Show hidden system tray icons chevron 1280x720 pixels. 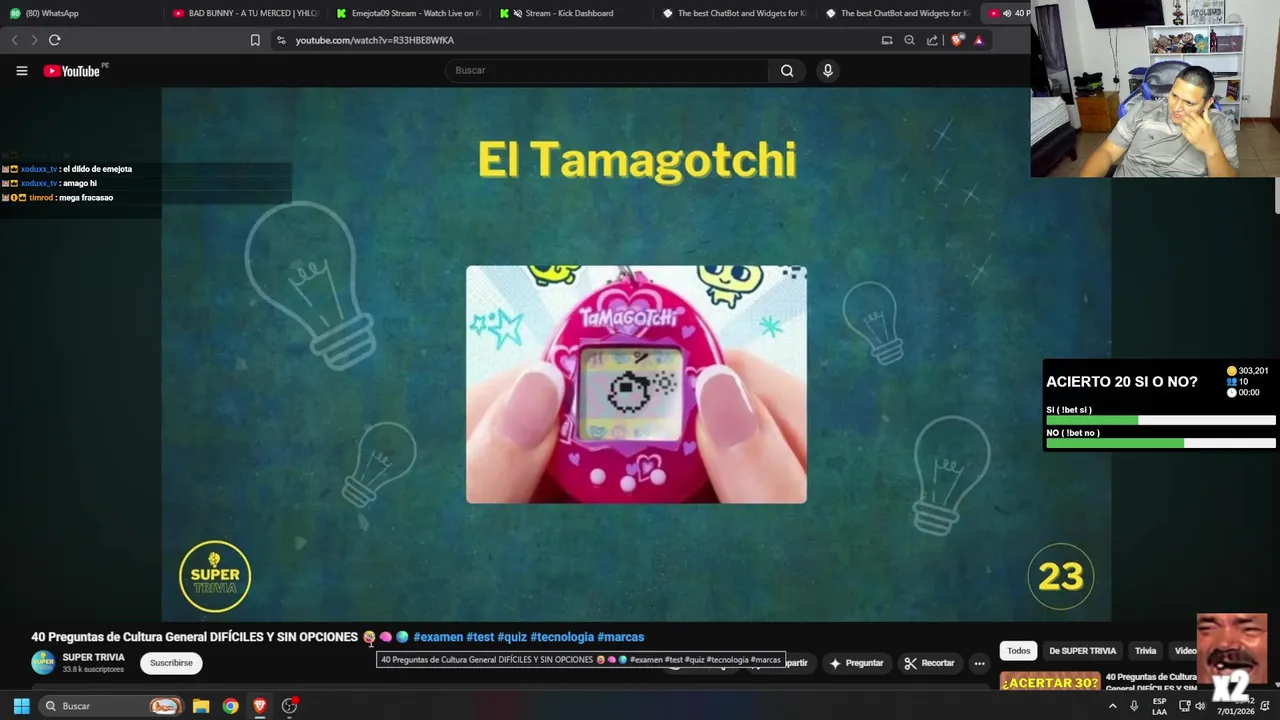tap(1112, 706)
